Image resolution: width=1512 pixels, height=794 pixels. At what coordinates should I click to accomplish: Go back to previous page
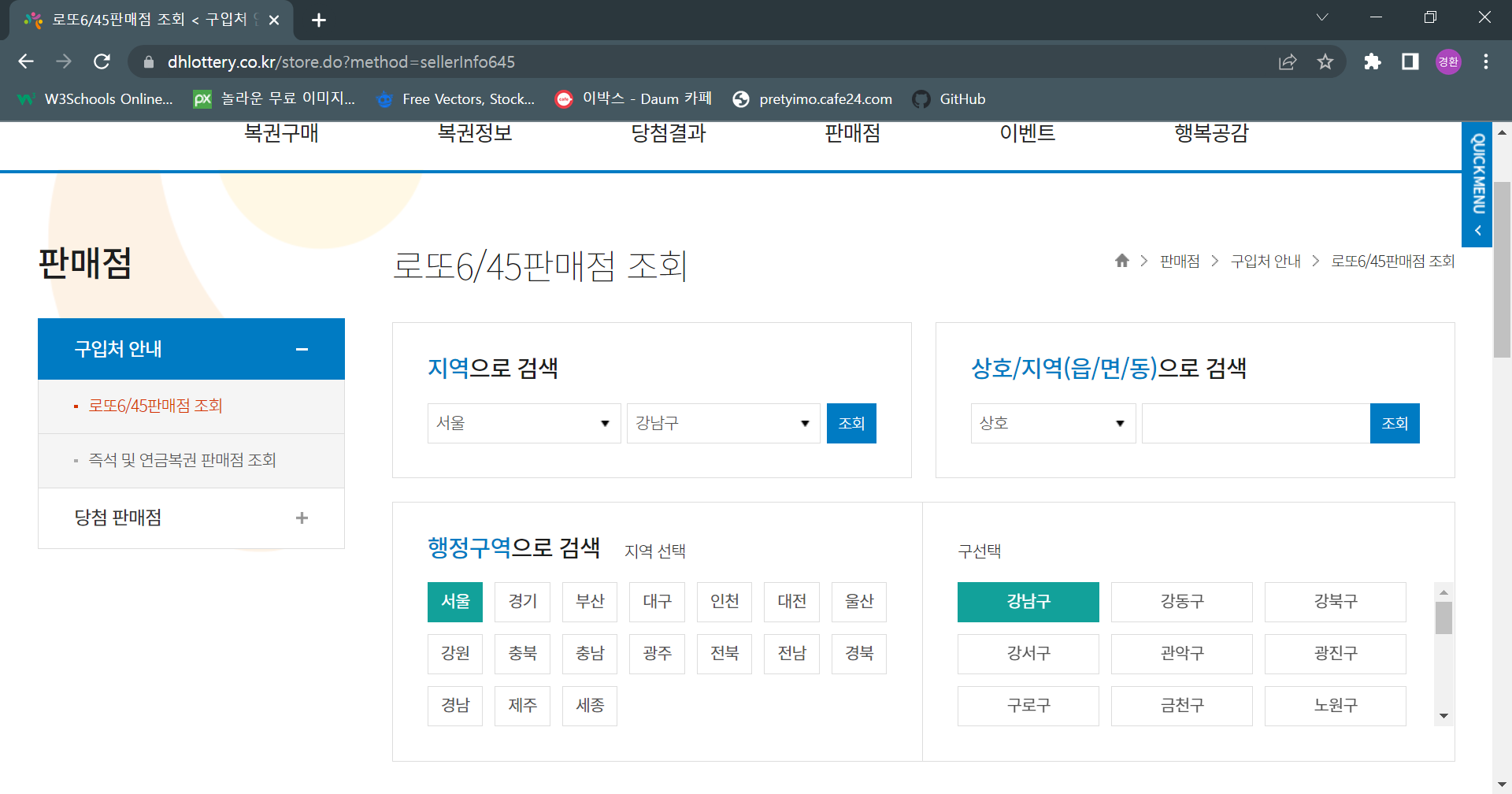click(x=26, y=61)
